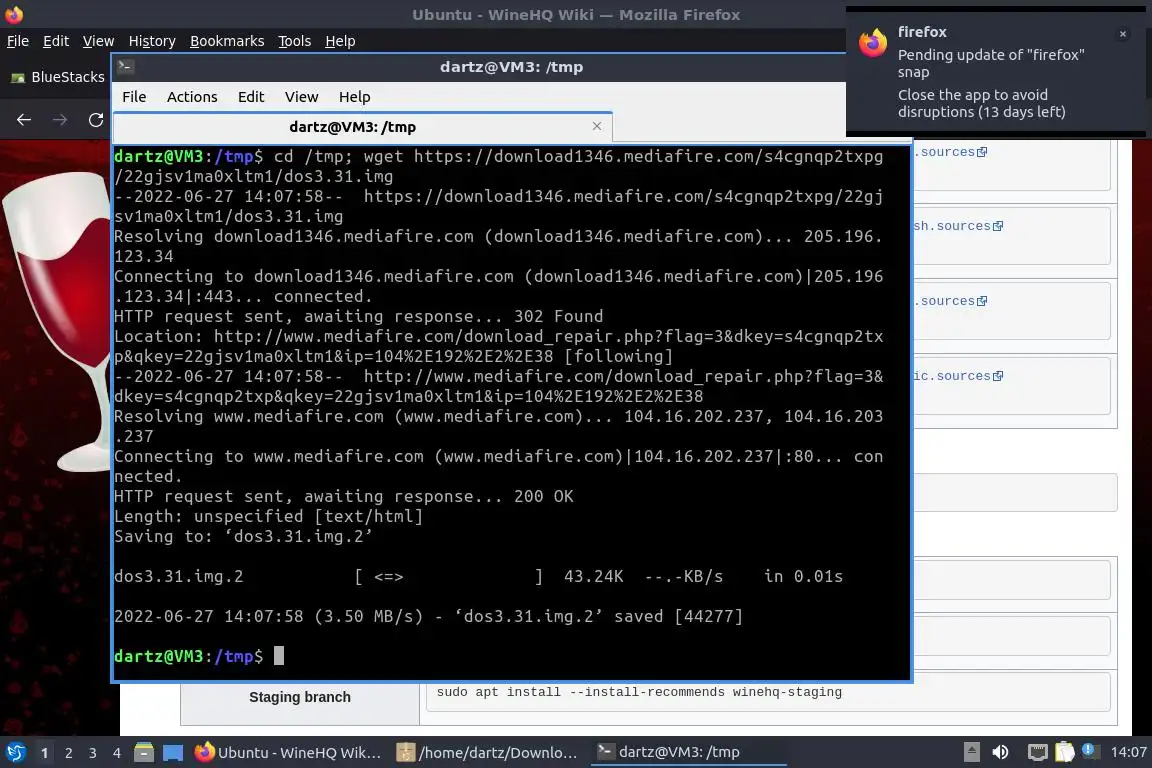Switch to /home/dartz/Downloads taskbar window
This screenshot has height=768, width=1152.
487,753
